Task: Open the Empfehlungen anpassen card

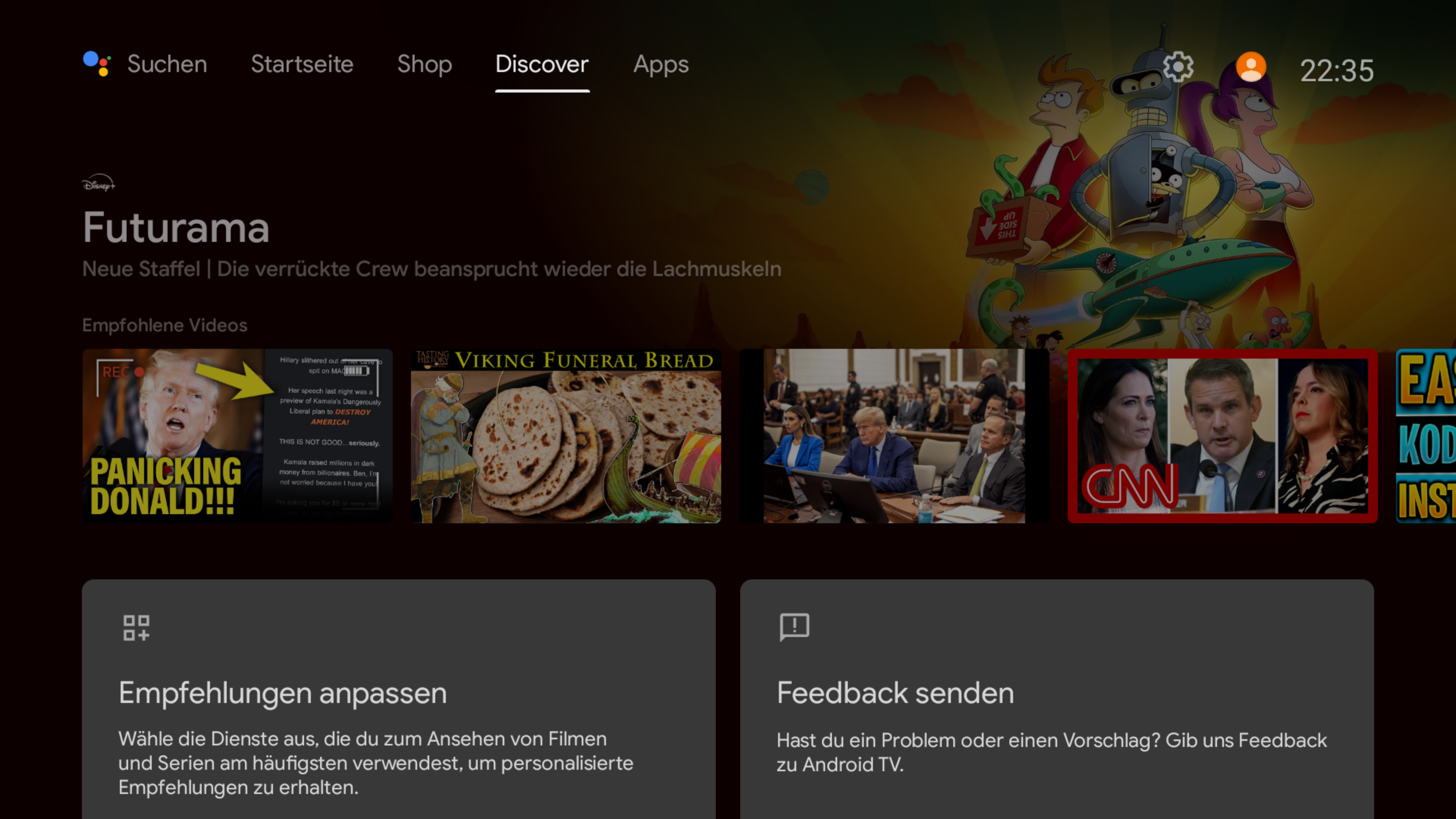Action: (x=399, y=699)
